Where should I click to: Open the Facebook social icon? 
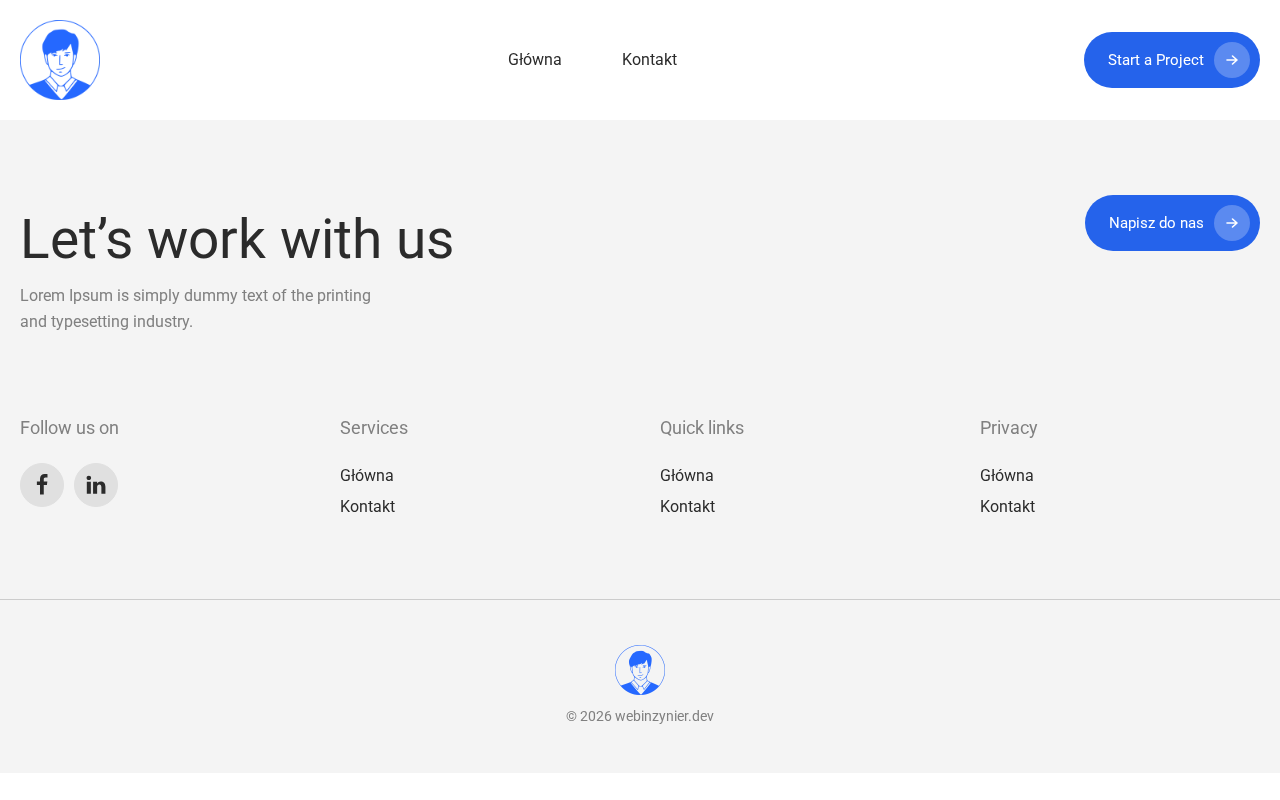42,485
